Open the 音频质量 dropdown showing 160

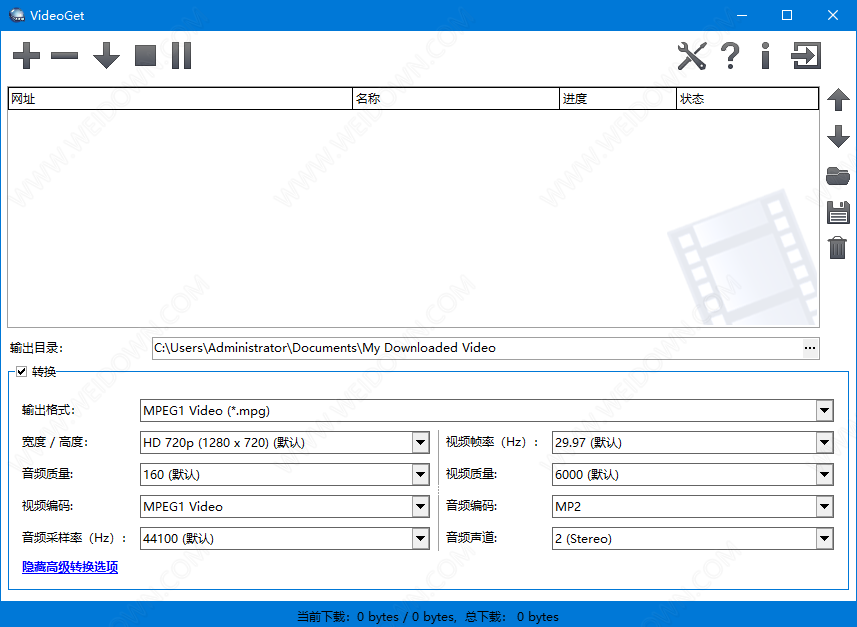pos(284,474)
